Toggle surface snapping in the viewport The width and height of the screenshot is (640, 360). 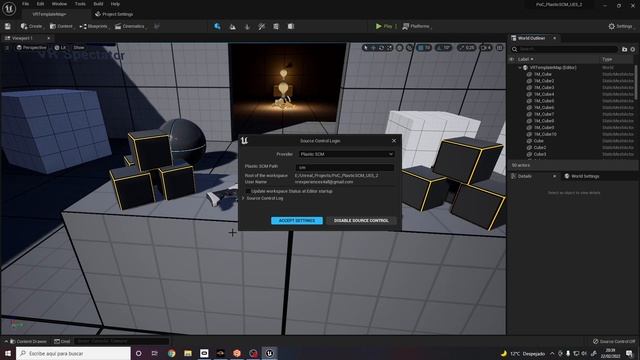[x=409, y=48]
